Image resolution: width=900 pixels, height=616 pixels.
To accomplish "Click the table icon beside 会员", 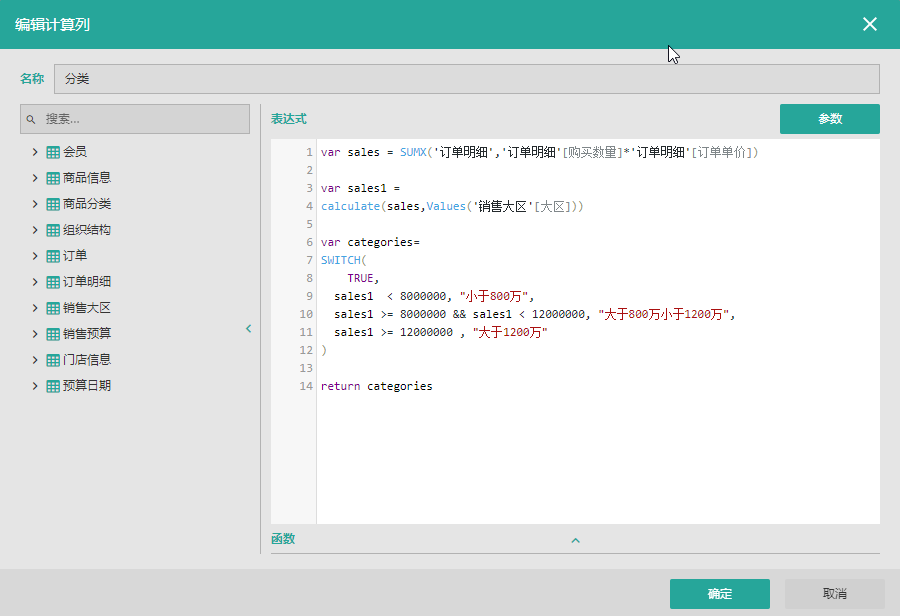I will click(53, 152).
